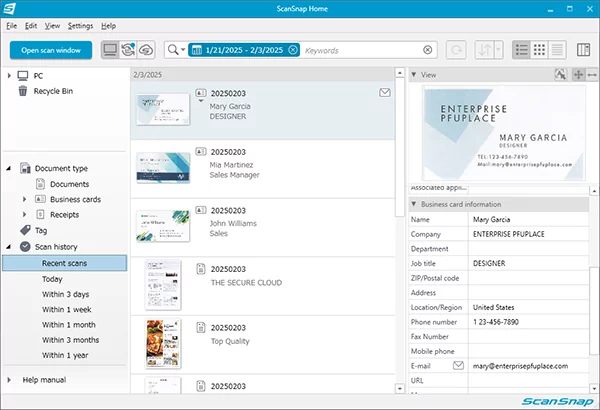Open the View menu
Viewport: 600px width, 410px height.
tap(53, 24)
